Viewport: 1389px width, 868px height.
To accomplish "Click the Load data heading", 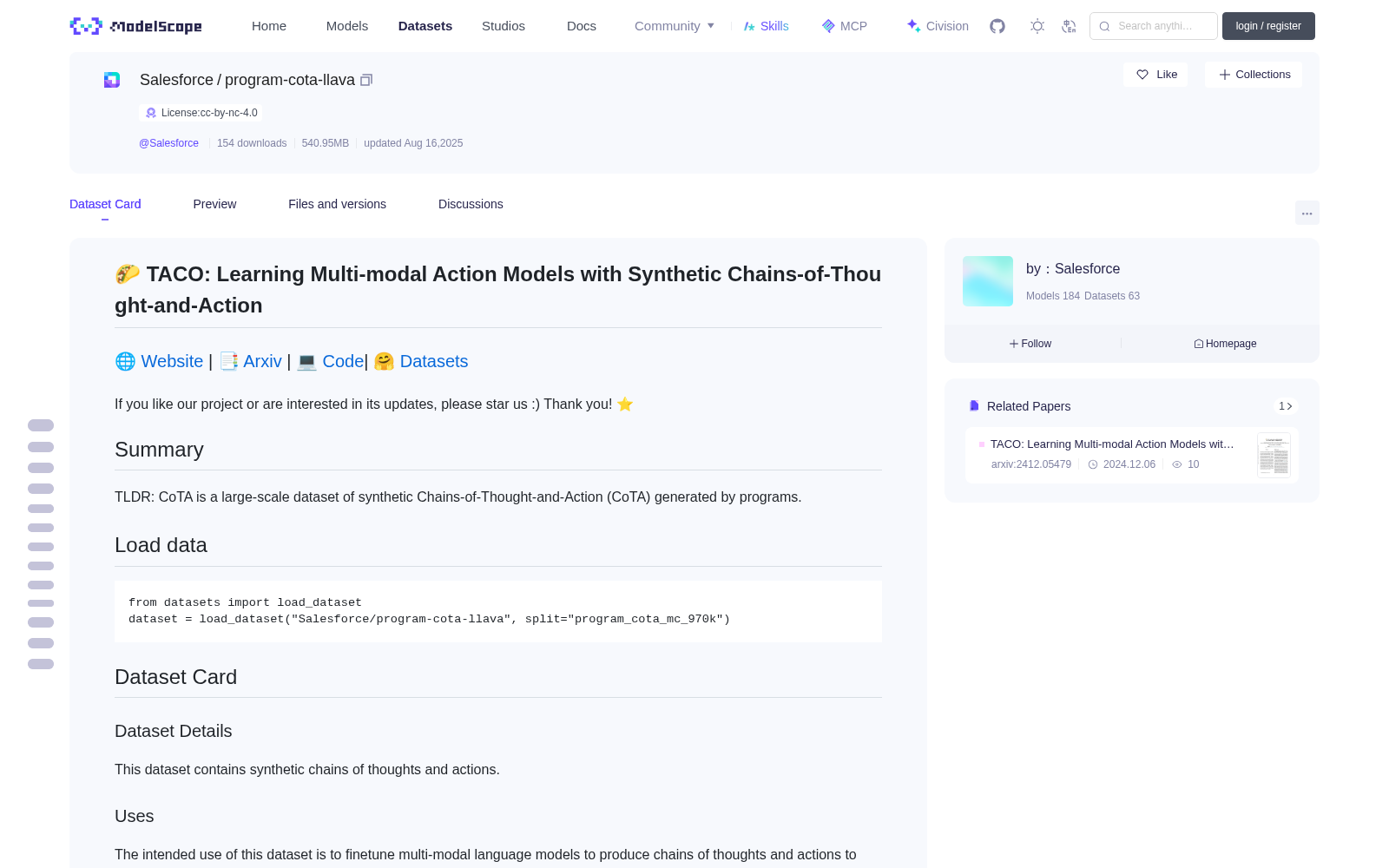I will (161, 545).
